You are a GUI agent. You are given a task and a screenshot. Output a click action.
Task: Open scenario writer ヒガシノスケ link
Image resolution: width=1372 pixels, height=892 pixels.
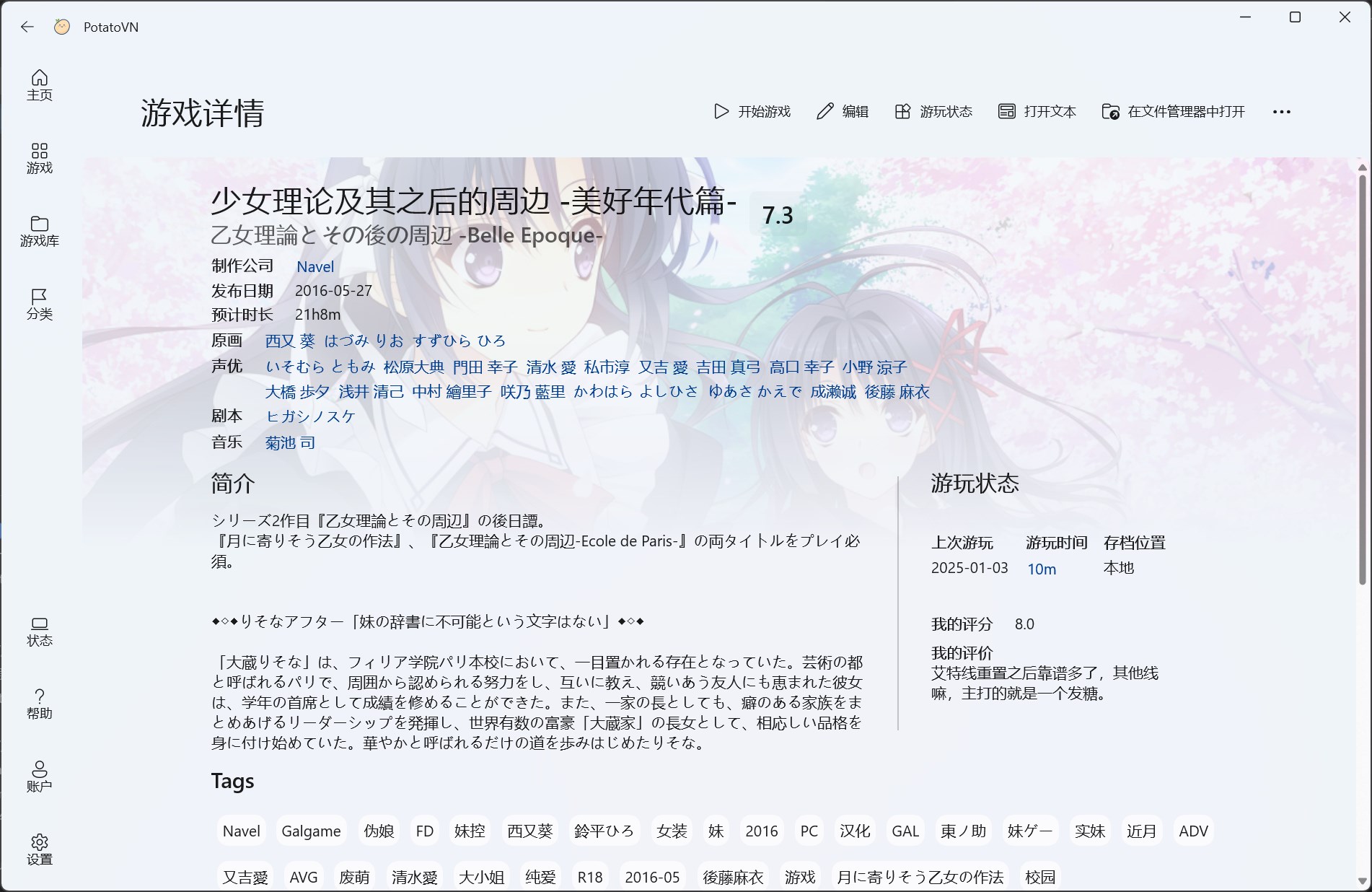click(311, 416)
